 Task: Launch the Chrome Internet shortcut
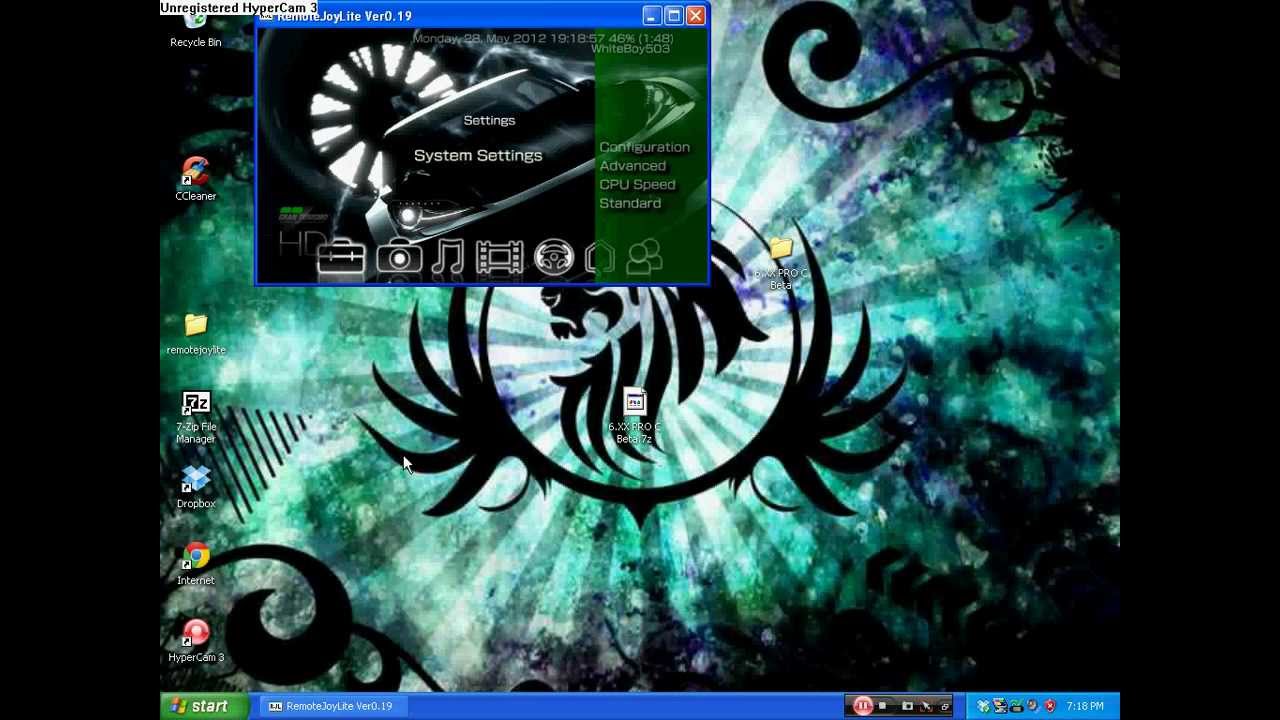pos(196,564)
